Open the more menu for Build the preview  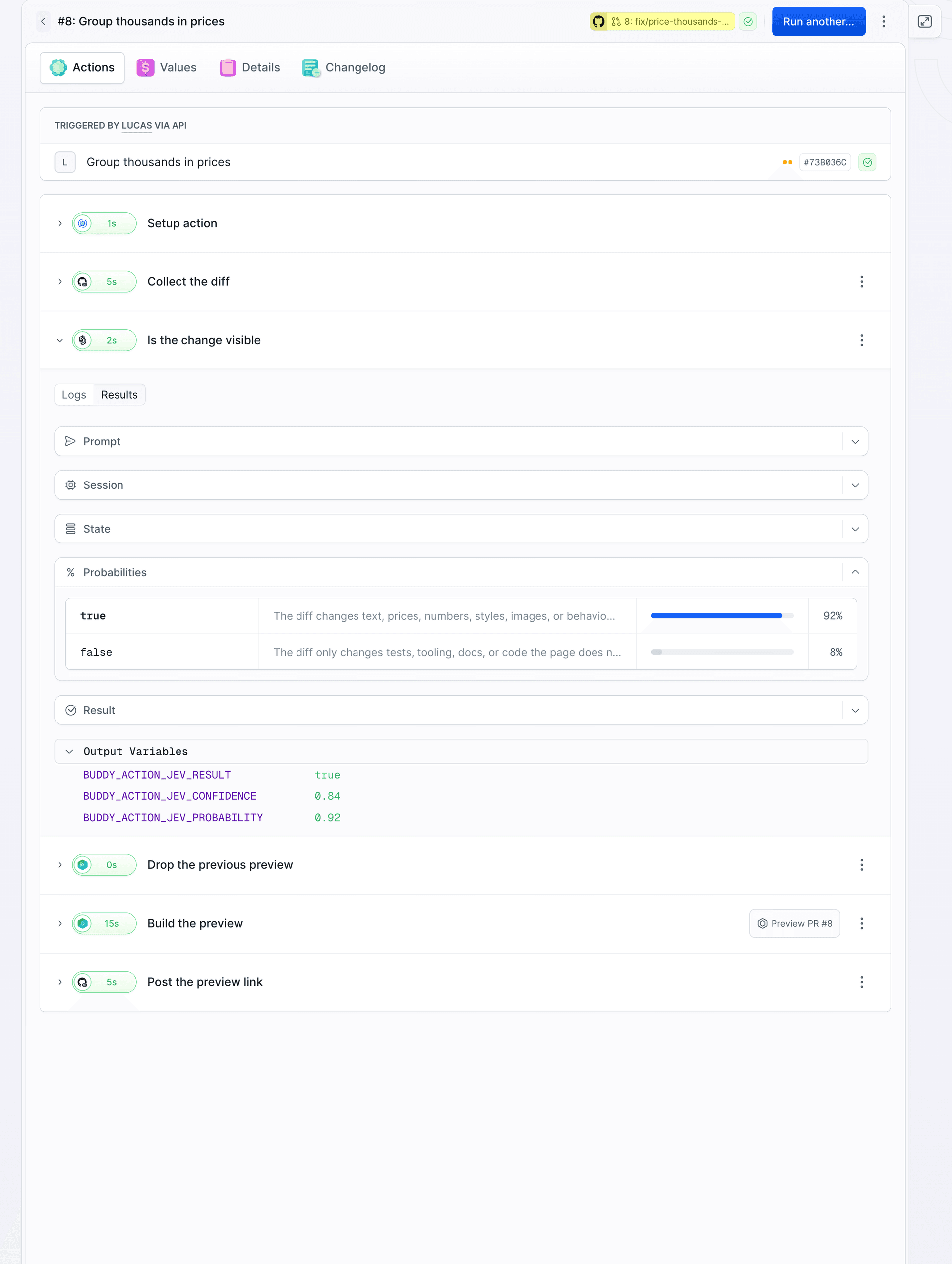pos(862,924)
